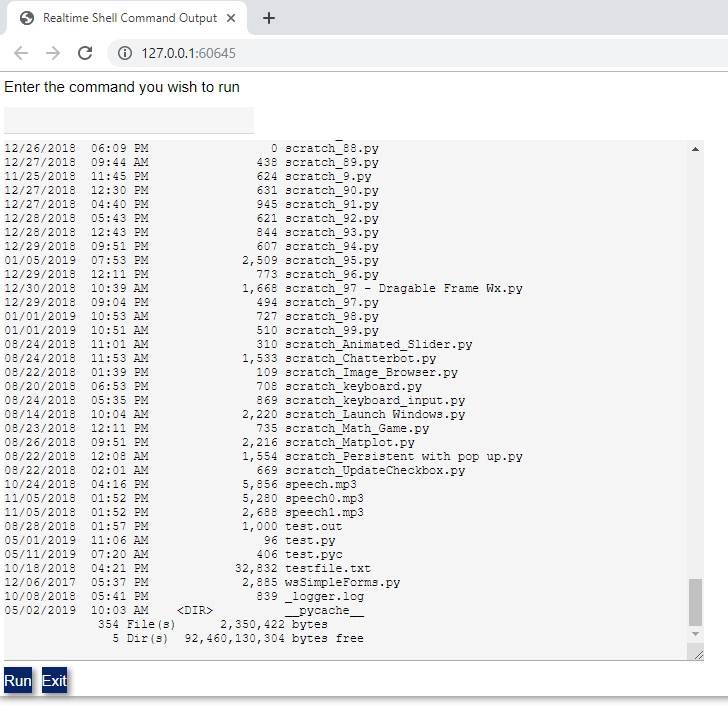Click the '354 File(s)' summary text
Screen dimensions: 728x720
tap(136, 624)
